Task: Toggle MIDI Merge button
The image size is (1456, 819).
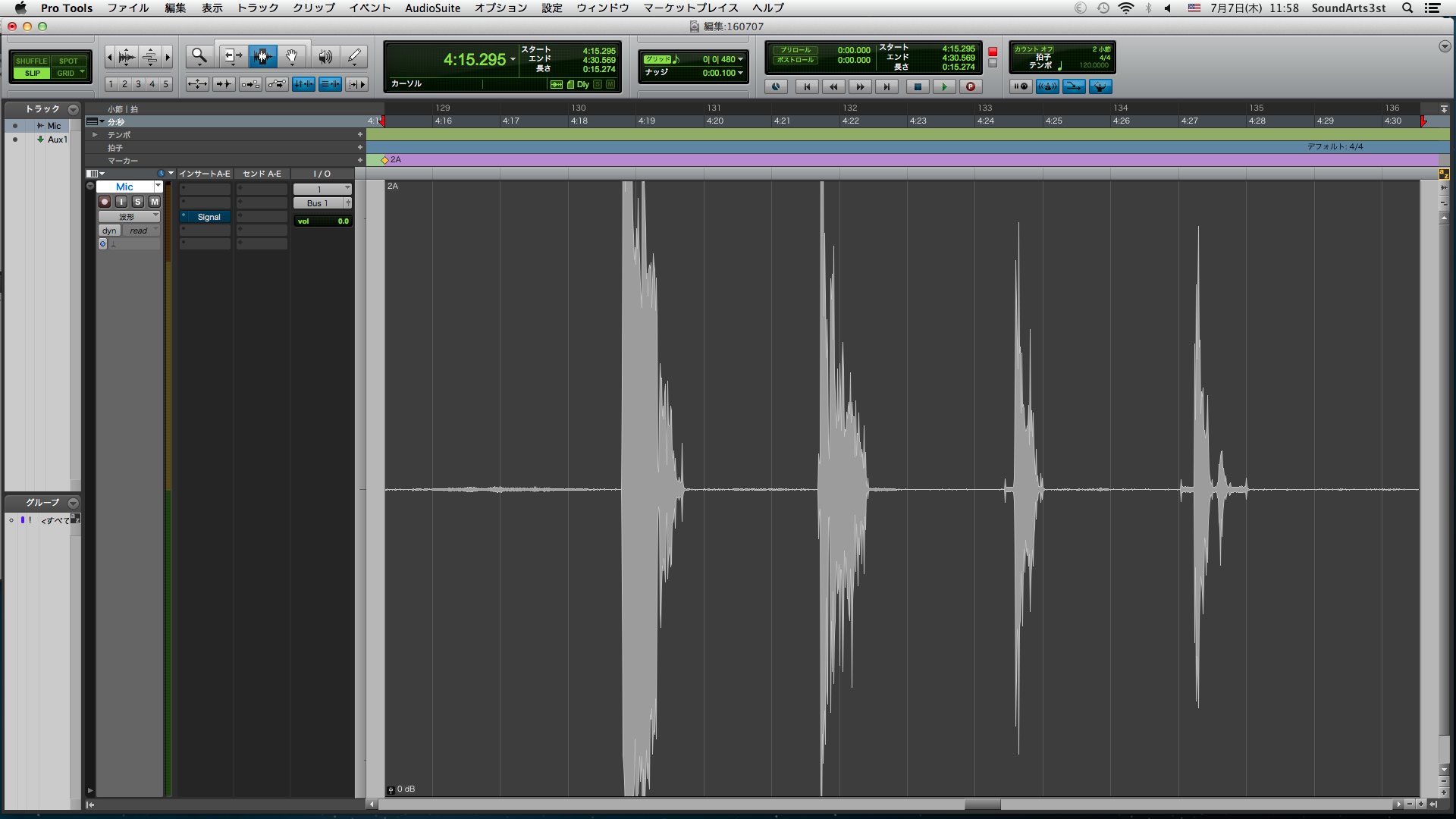Action: 1074,86
